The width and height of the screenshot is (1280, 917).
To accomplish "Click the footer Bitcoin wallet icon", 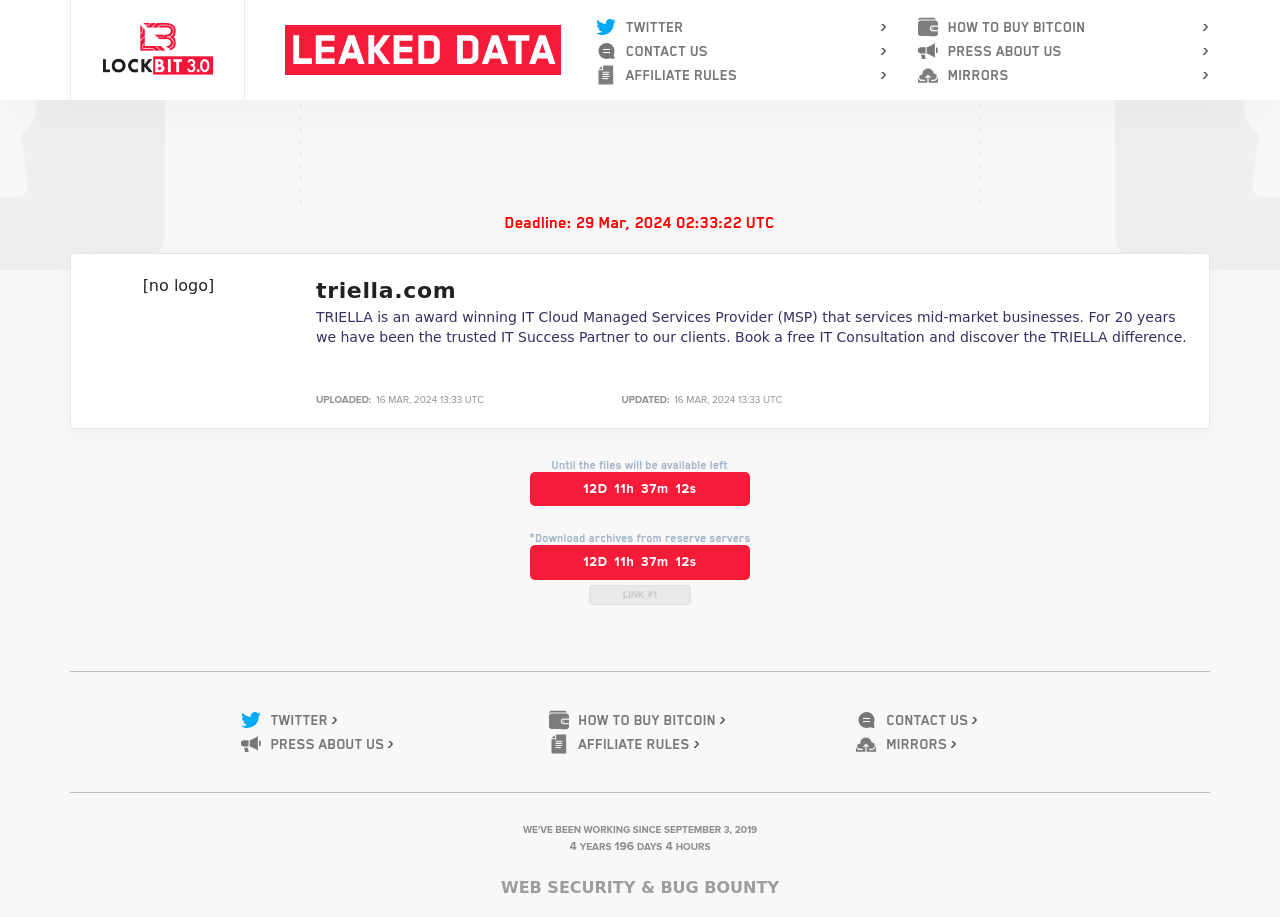I will point(559,720).
